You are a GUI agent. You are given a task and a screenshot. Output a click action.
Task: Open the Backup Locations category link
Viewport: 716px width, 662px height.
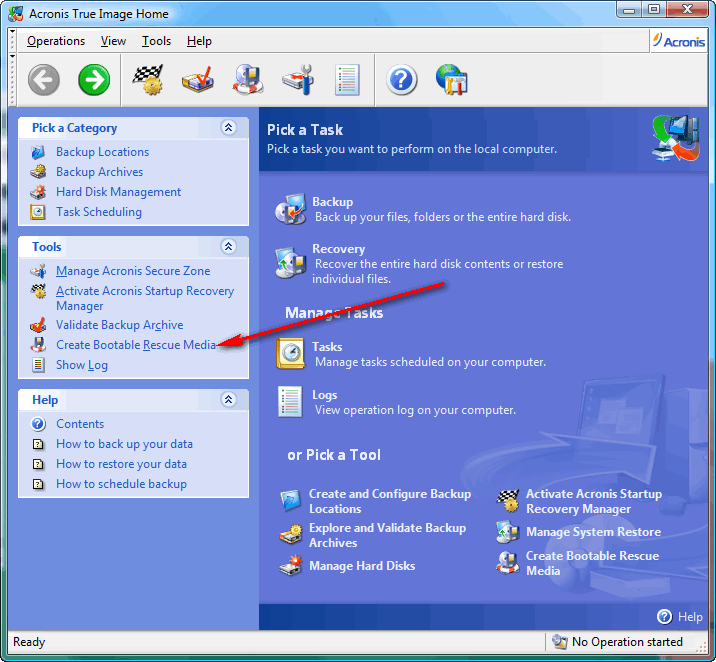(102, 152)
